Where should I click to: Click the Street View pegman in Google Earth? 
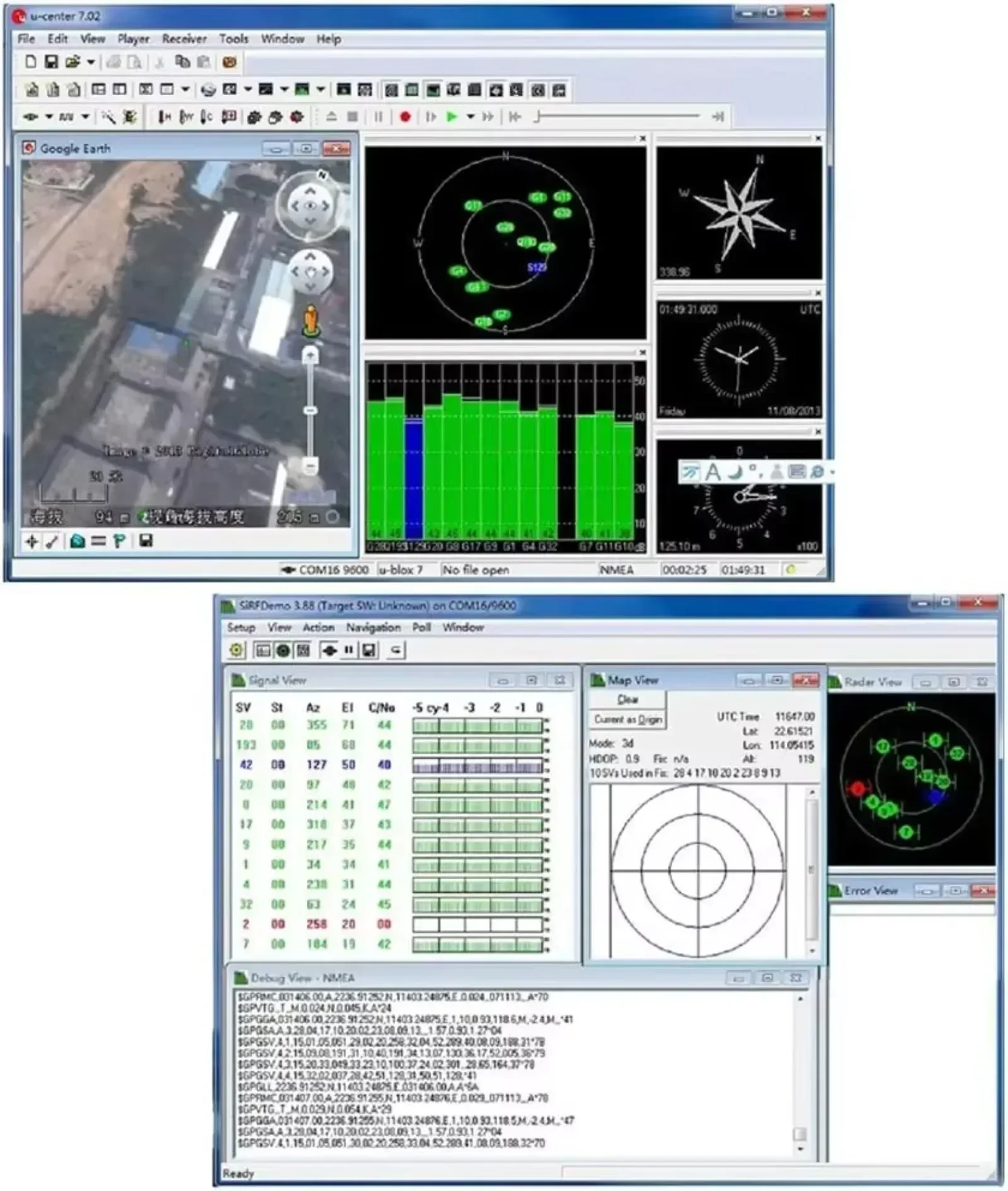coord(310,320)
